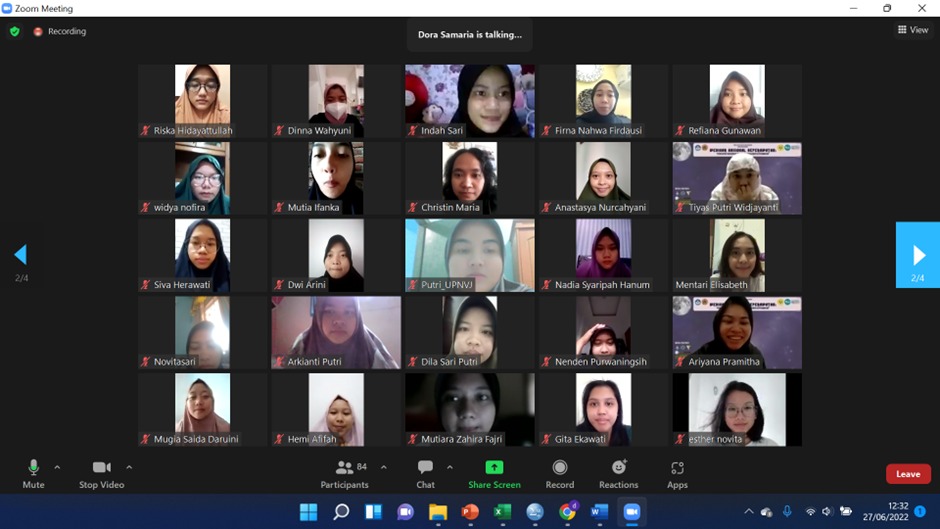Expand audio options arrow next to Mute
This screenshot has width=940, height=529.
point(57,467)
